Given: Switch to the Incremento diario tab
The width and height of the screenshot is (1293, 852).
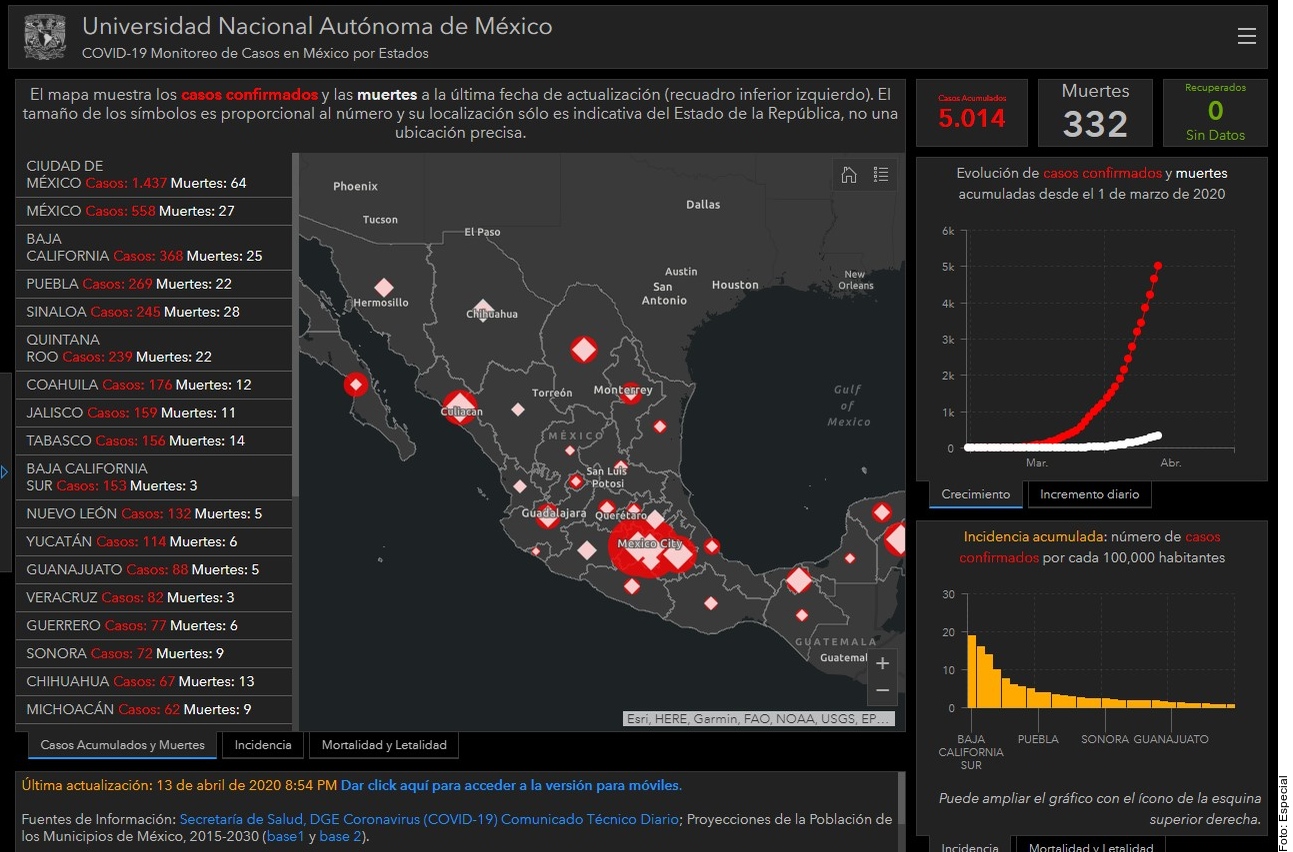Looking at the screenshot, I should tap(1089, 494).
